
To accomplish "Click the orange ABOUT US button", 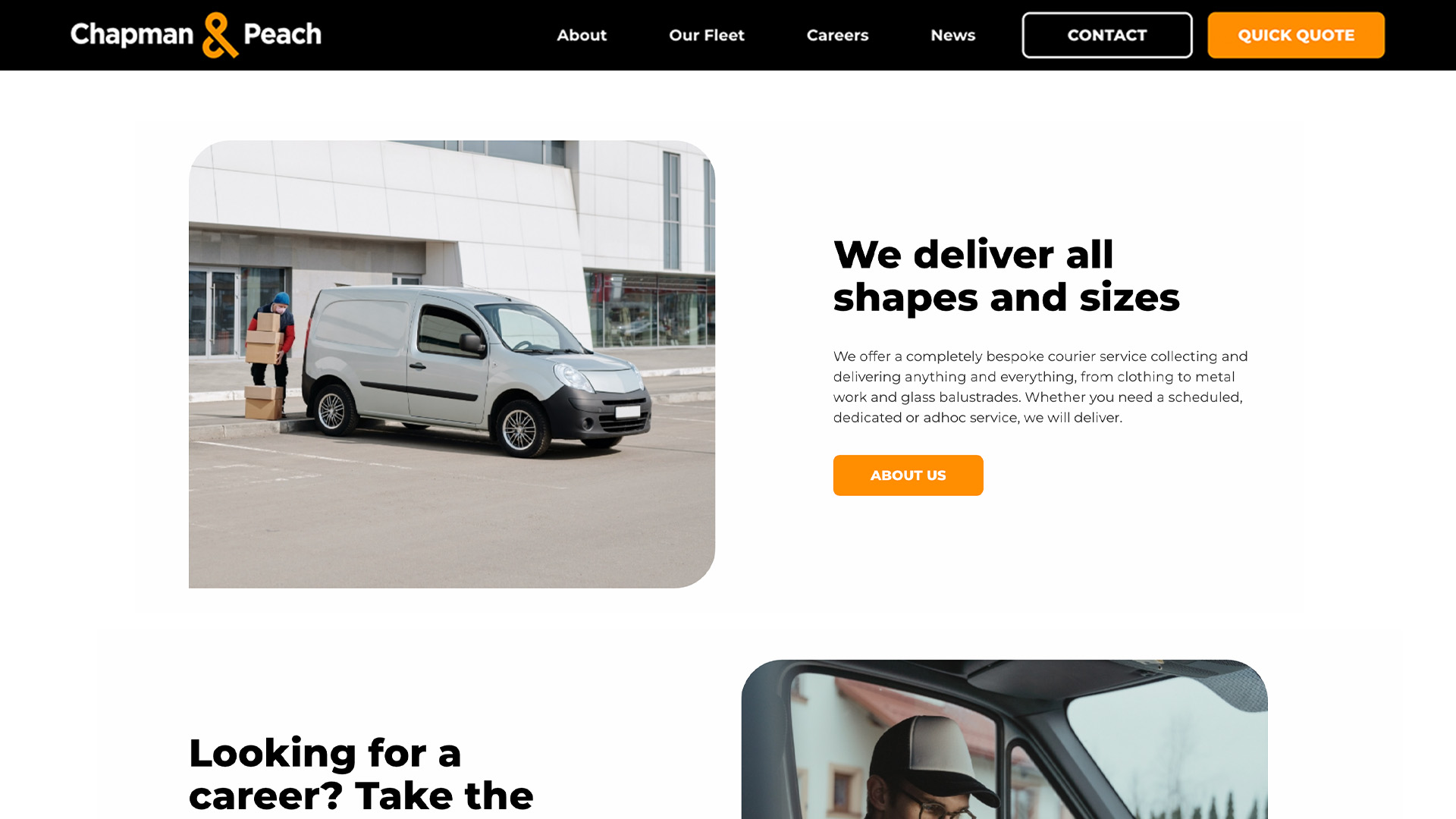I will 908,475.
